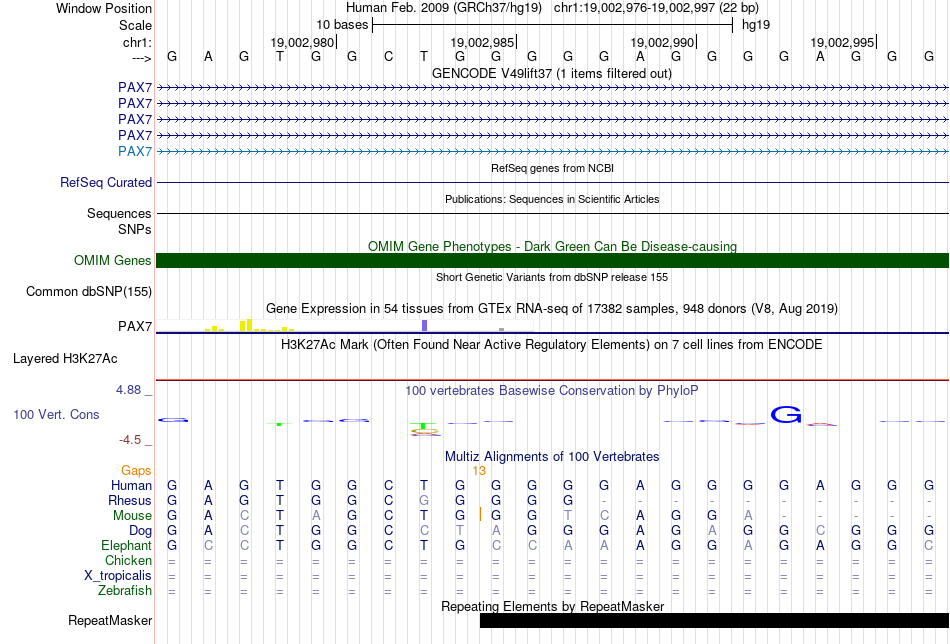This screenshot has width=950, height=644.
Task: Select the Rhesus alignment row label
Action: point(130,500)
